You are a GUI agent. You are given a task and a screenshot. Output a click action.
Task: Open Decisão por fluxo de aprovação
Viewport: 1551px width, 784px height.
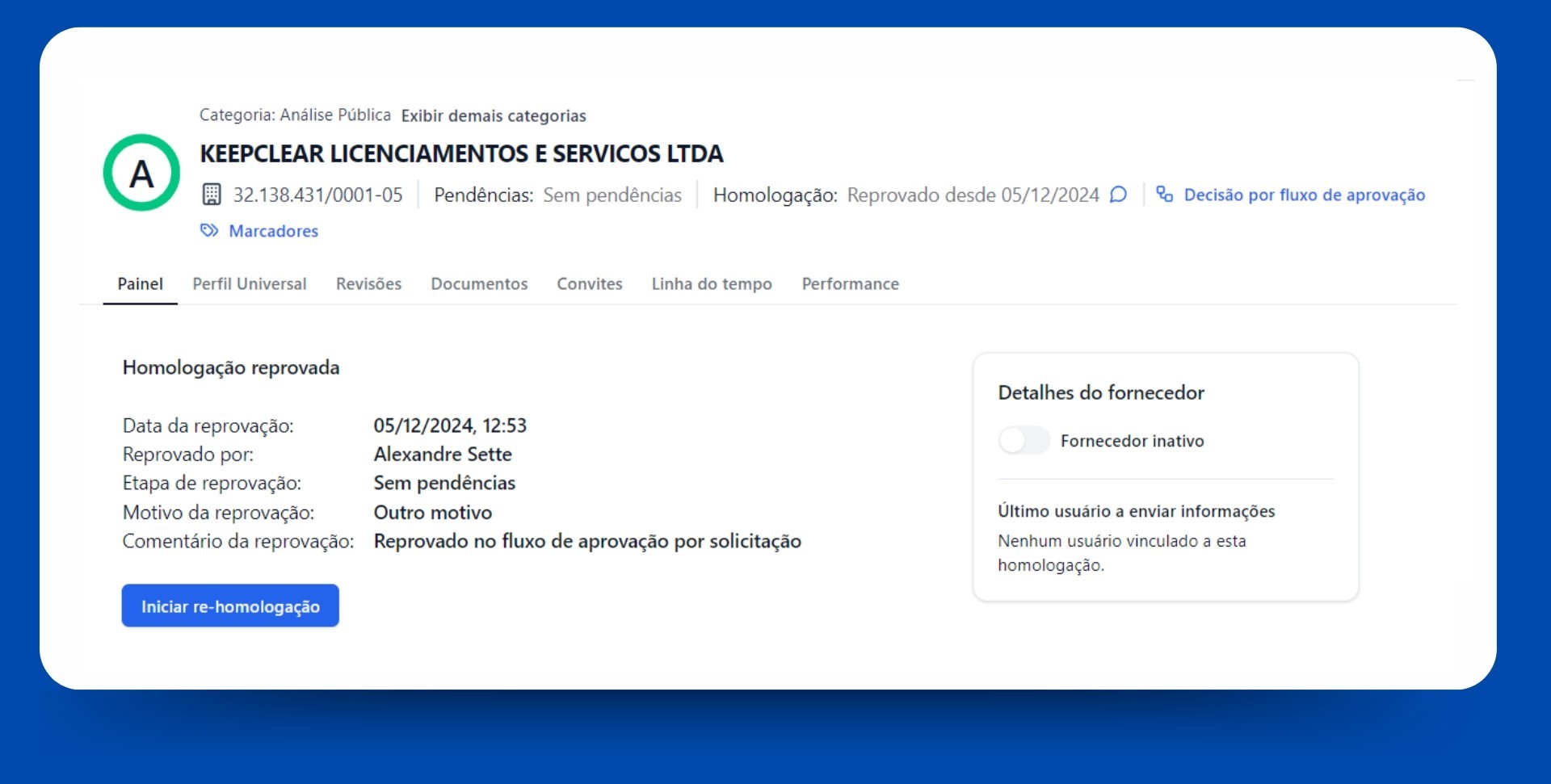pos(1305,195)
